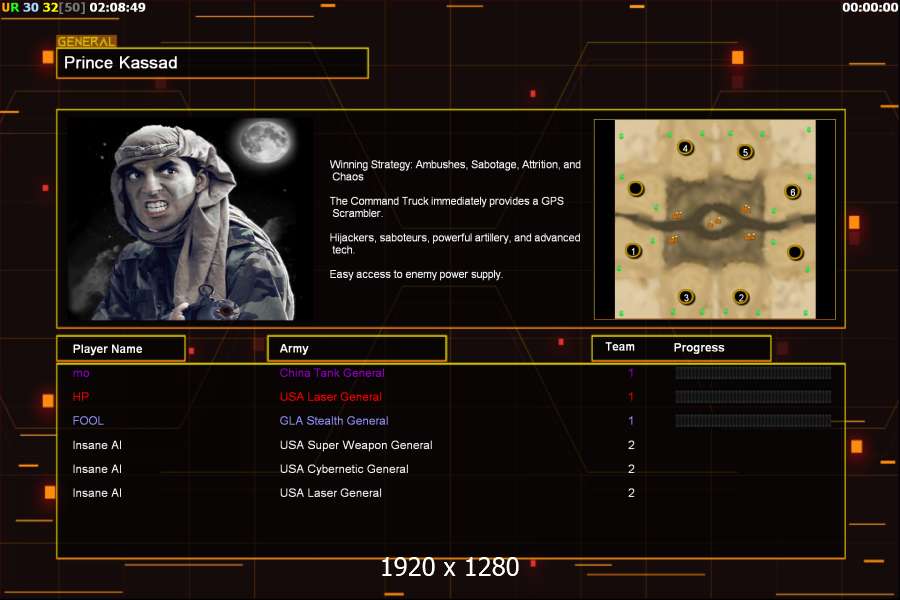
Task: Select player name FOOL
Action: (x=88, y=421)
